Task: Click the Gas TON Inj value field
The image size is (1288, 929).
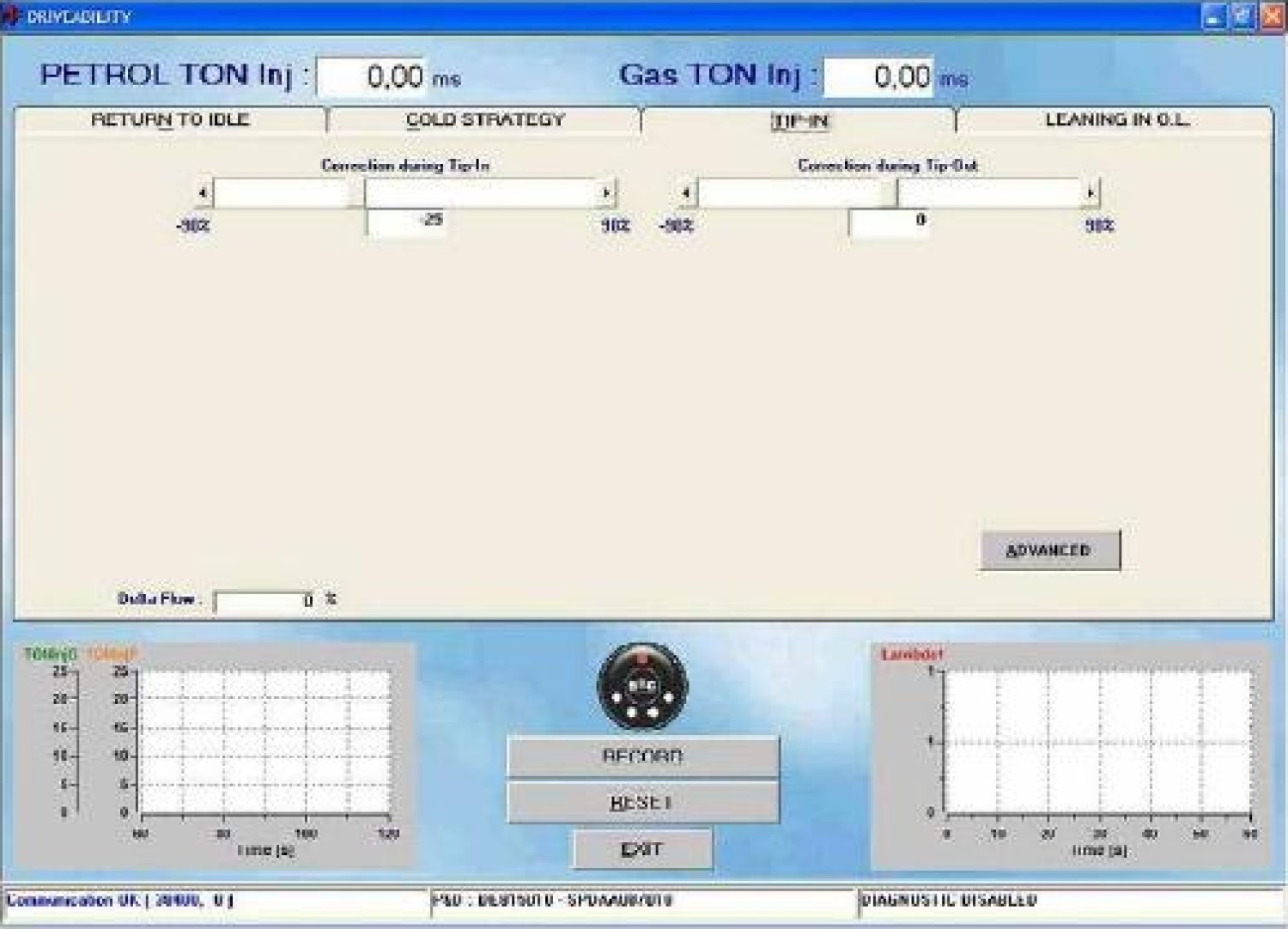Action: [878, 77]
